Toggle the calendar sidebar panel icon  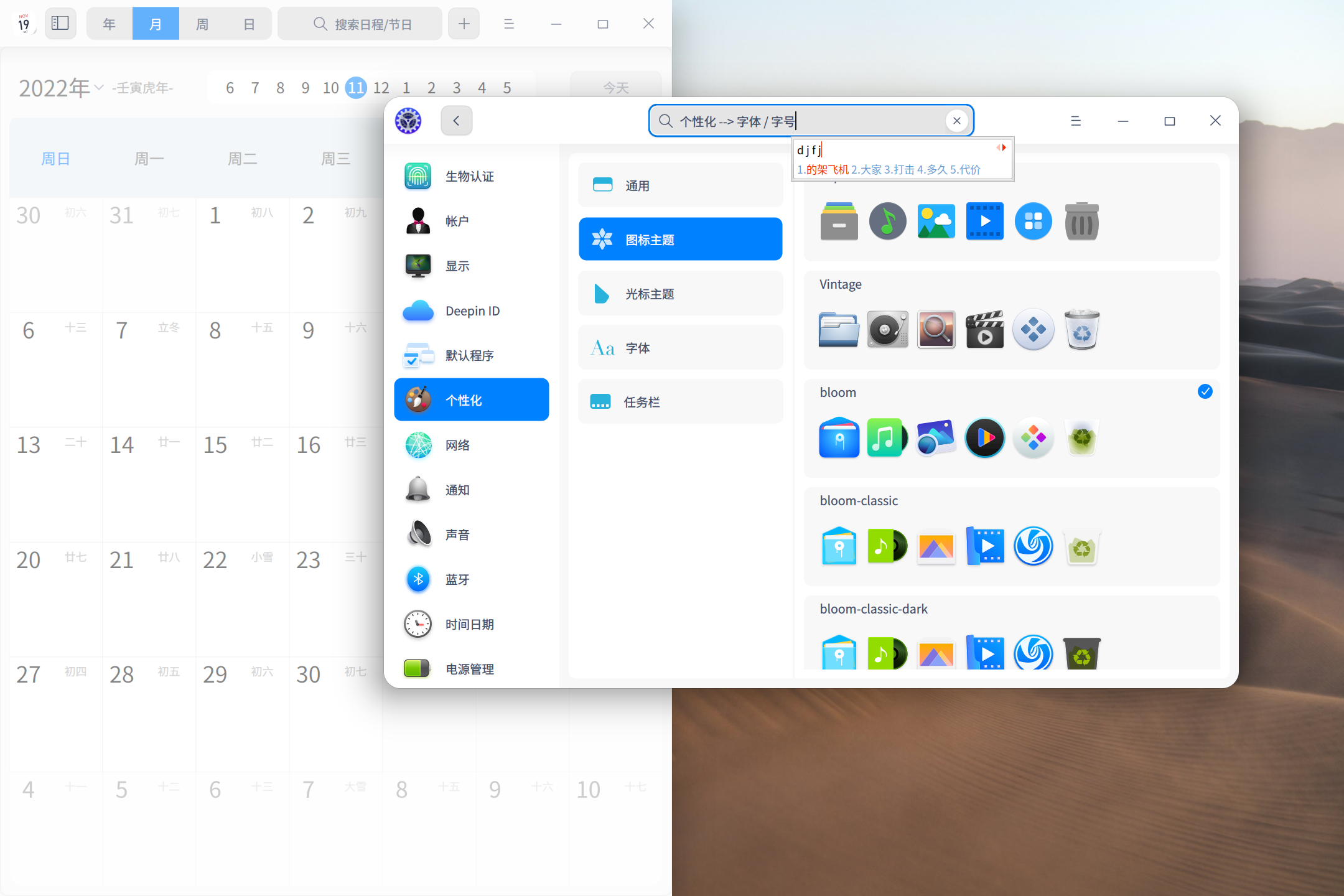tap(60, 24)
